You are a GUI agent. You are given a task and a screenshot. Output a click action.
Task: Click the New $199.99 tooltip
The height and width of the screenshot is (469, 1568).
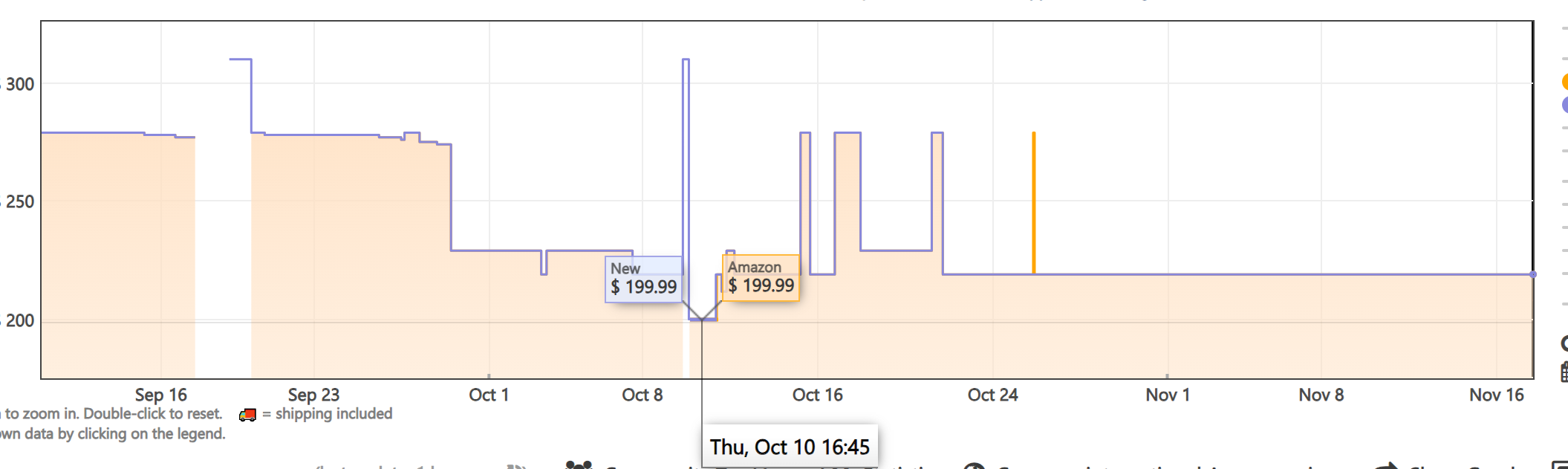coord(643,279)
